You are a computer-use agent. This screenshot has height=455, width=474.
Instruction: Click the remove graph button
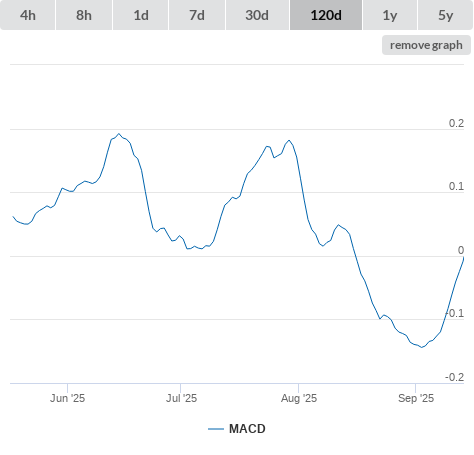tap(426, 45)
